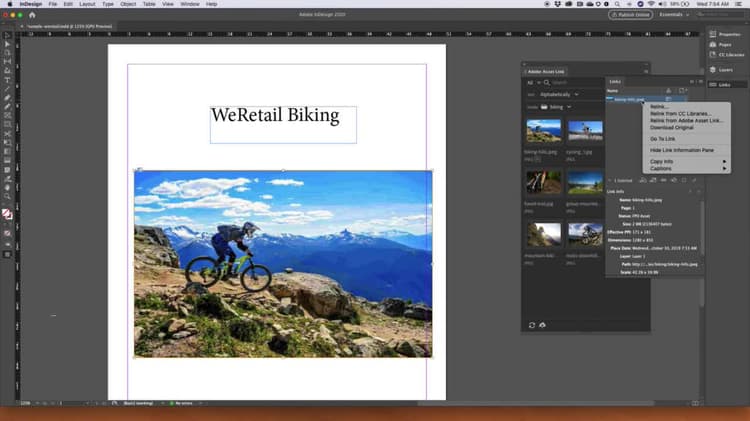Click the refresh icon in Asset Link panel
Image resolution: width=750 pixels, height=421 pixels.
coord(532,325)
